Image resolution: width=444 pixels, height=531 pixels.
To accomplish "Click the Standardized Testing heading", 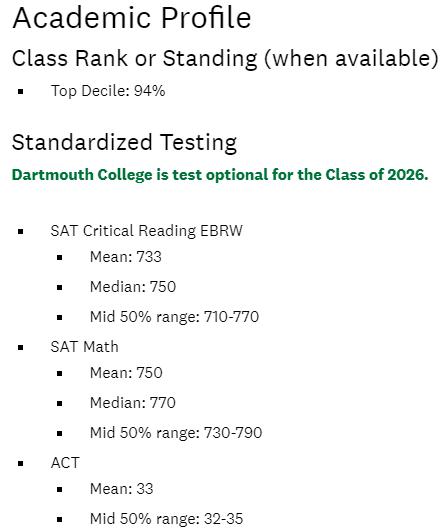I will point(124,142).
